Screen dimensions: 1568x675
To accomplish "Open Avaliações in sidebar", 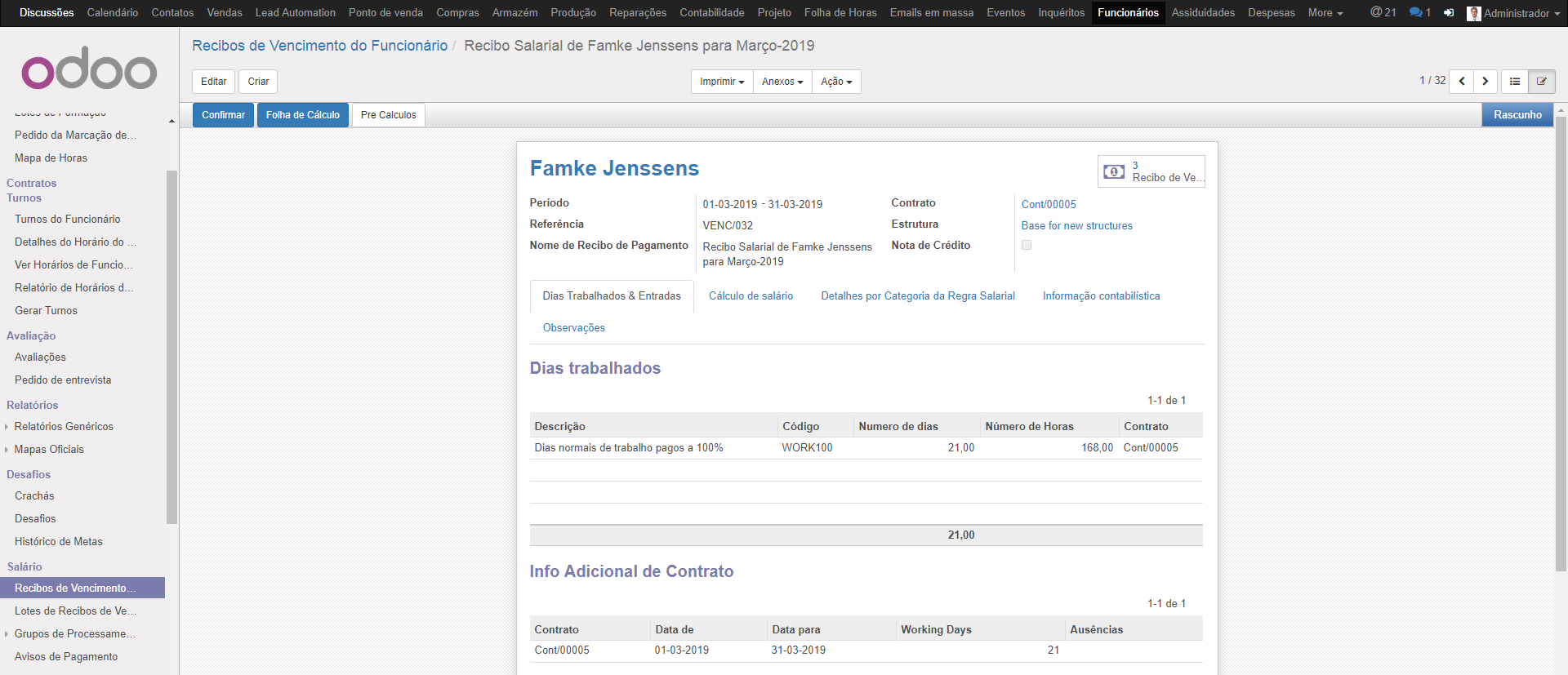I will pyautogui.click(x=40, y=357).
